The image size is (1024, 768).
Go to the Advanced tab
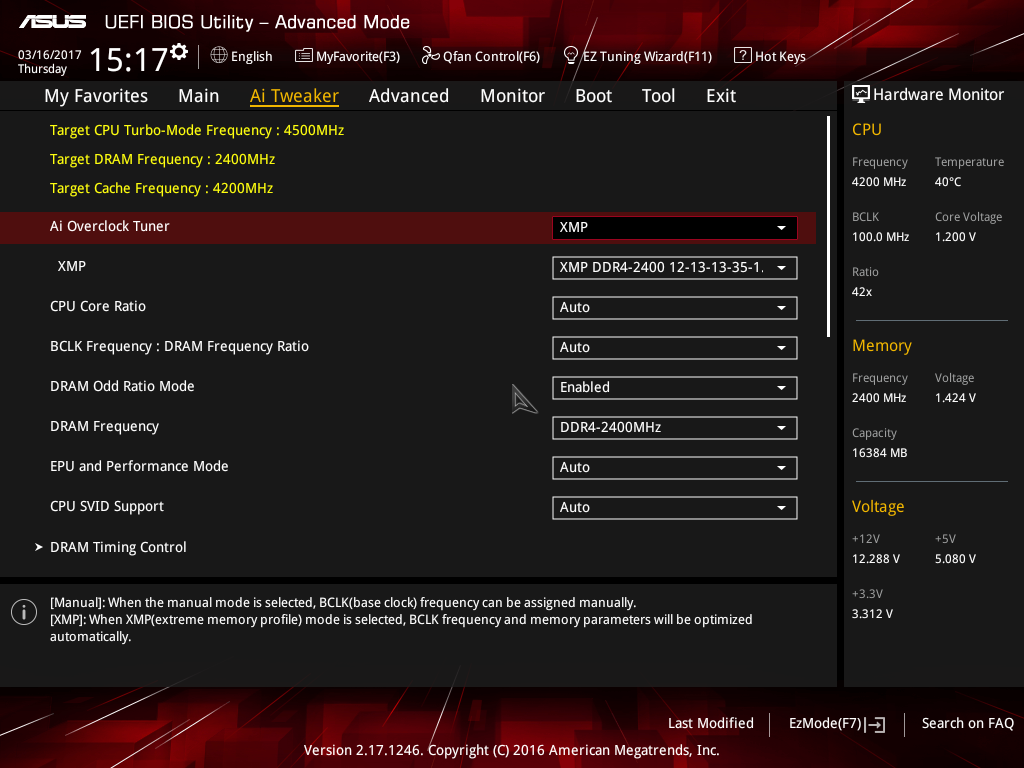[x=409, y=96]
